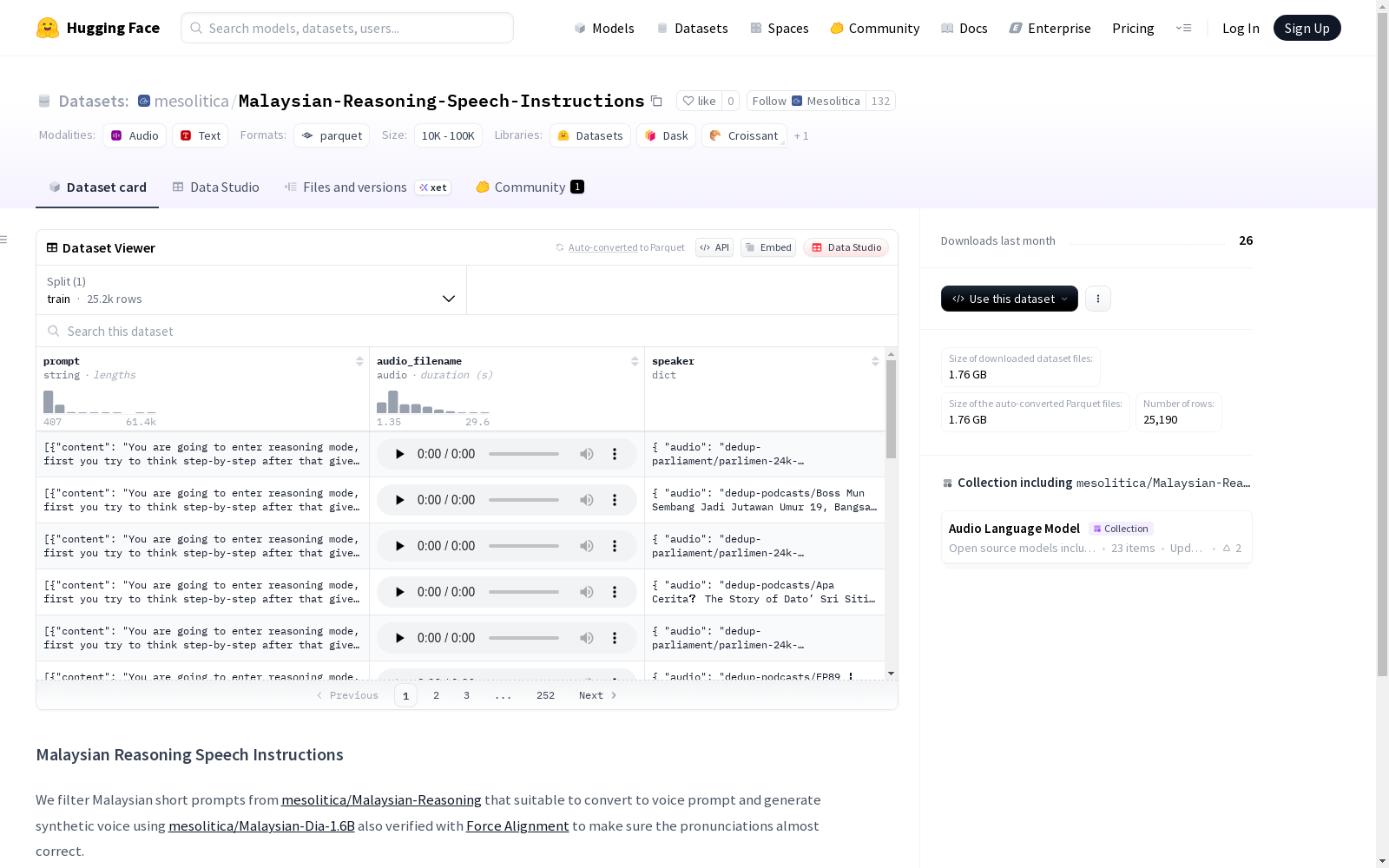1389x868 pixels.
Task: Click the main search models input
Action: [347, 28]
